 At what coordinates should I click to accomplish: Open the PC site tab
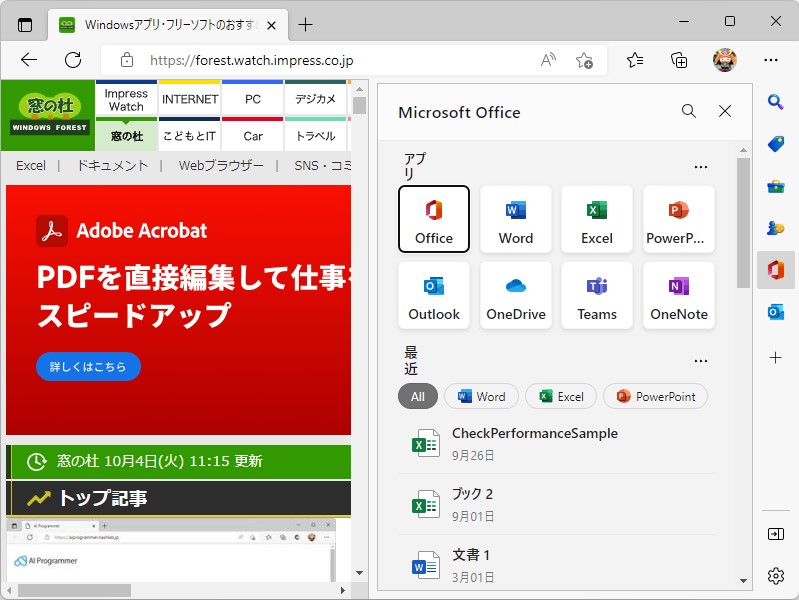(x=253, y=99)
